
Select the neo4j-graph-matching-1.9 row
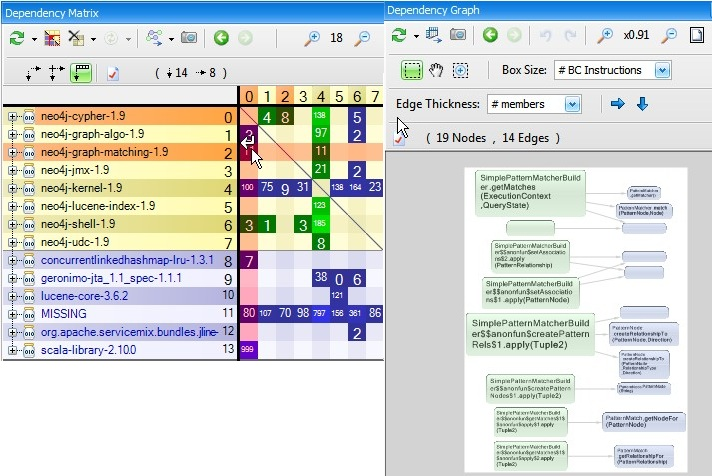pos(120,152)
